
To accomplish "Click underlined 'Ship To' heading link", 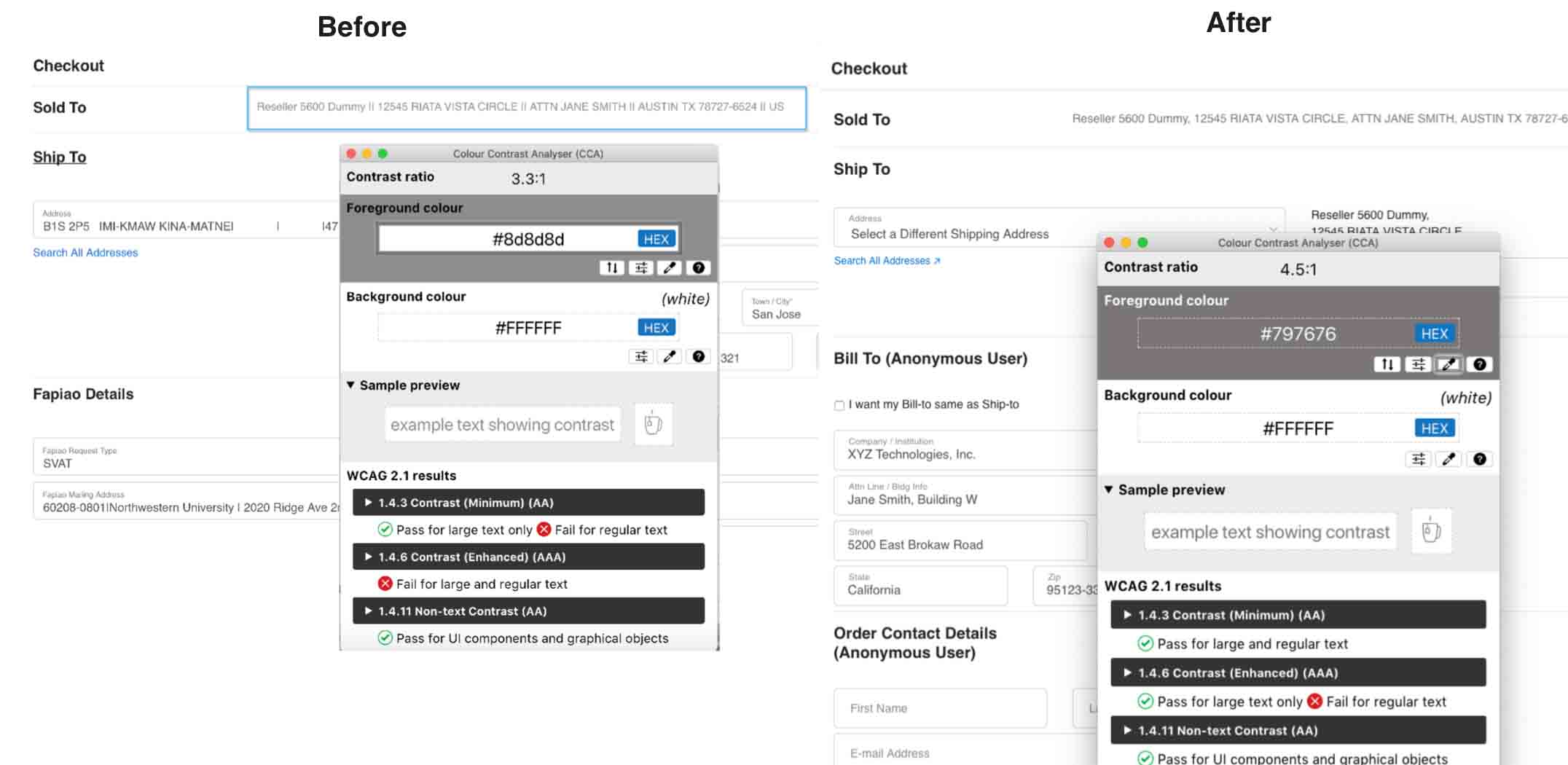I will (x=60, y=157).
